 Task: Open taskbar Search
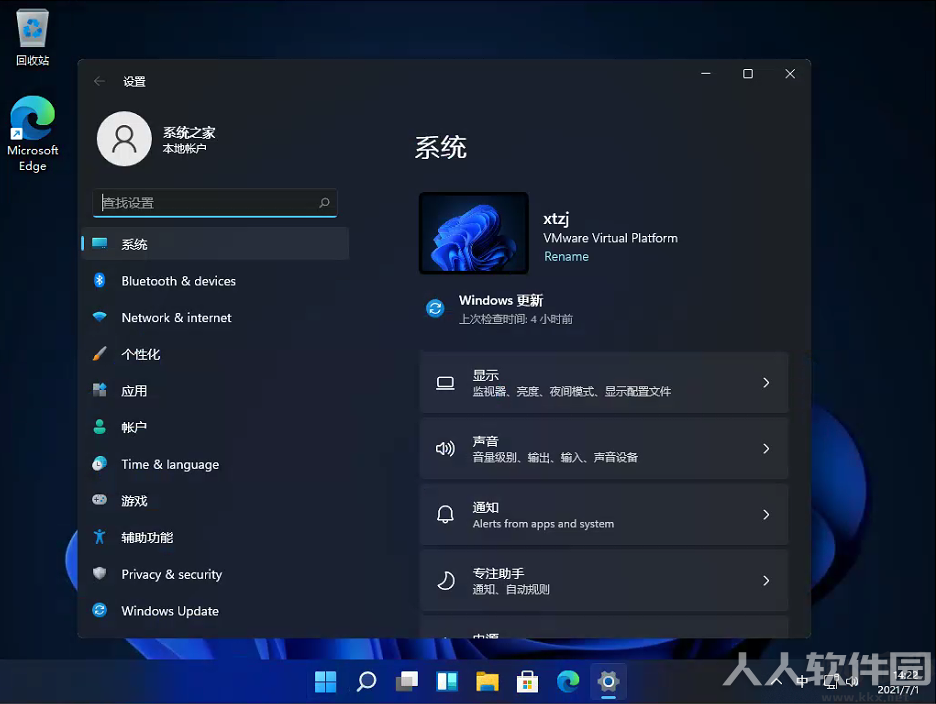(366, 681)
